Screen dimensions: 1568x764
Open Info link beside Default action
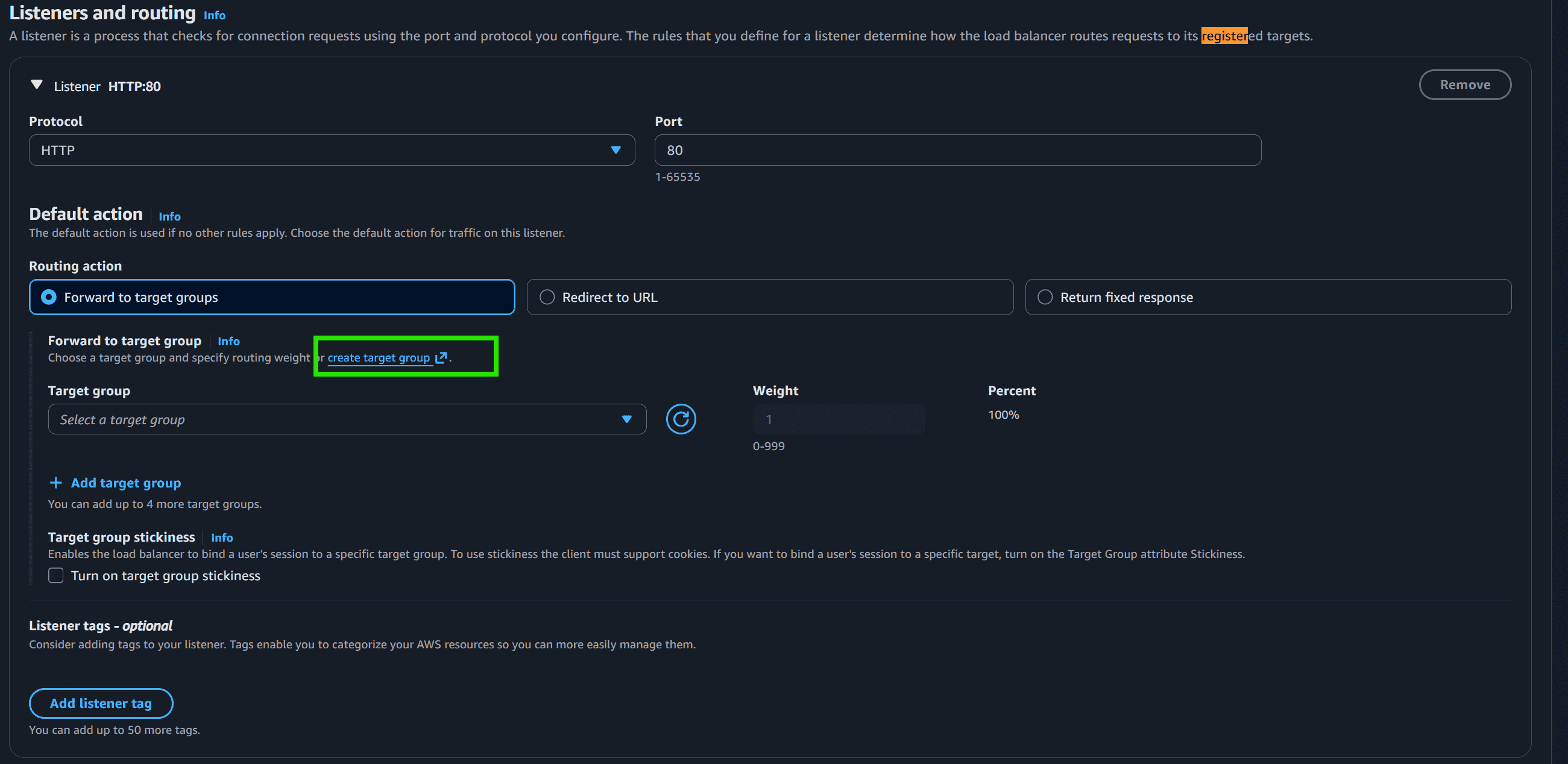(169, 216)
